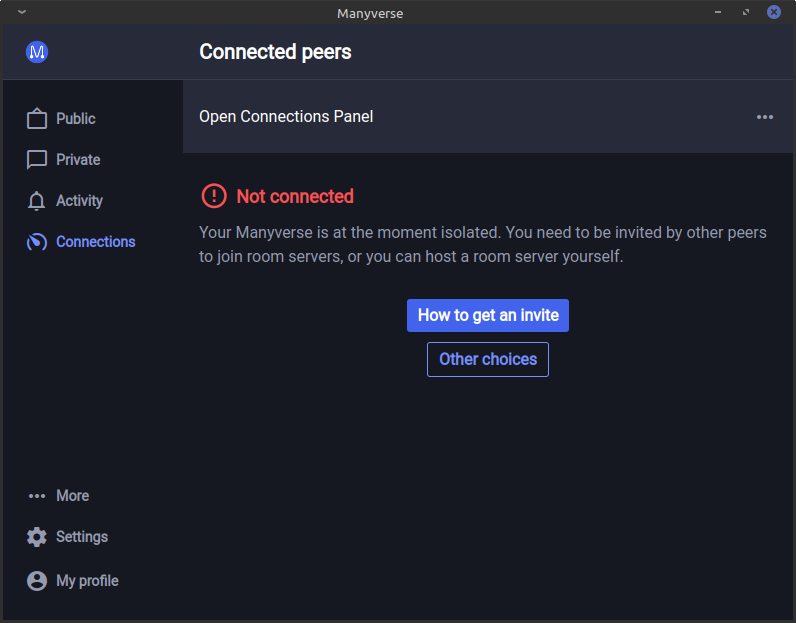
Task: Expand the Open Connections Panel row
Action: [x=286, y=117]
